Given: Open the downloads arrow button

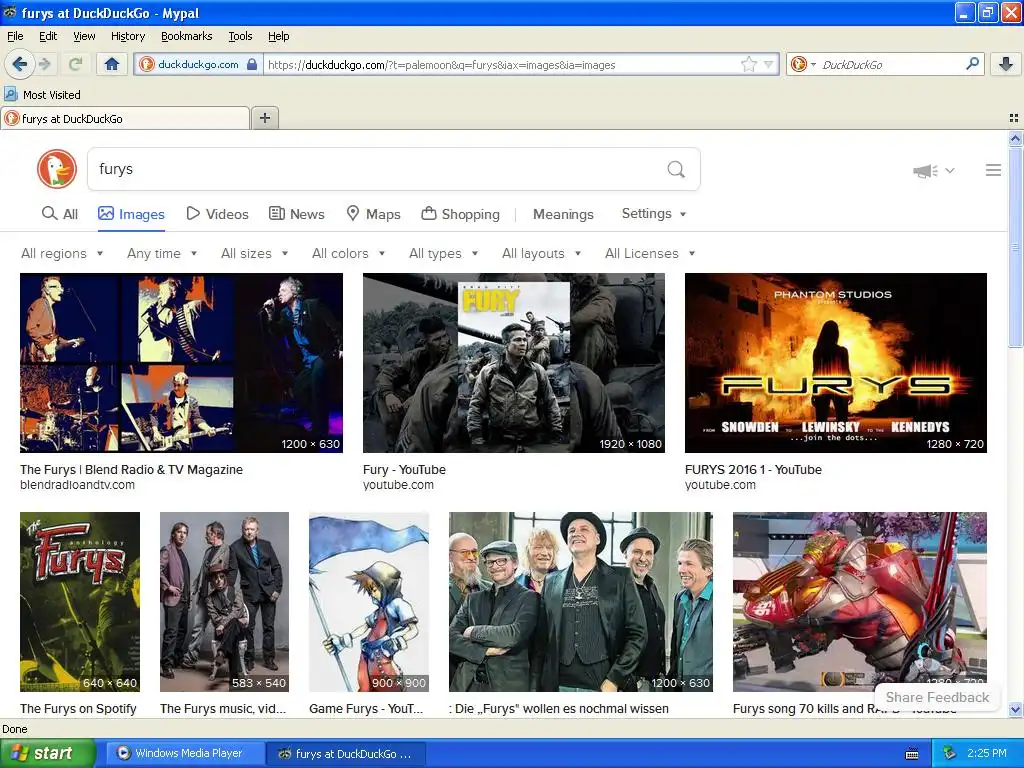Looking at the screenshot, I should coord(1006,64).
